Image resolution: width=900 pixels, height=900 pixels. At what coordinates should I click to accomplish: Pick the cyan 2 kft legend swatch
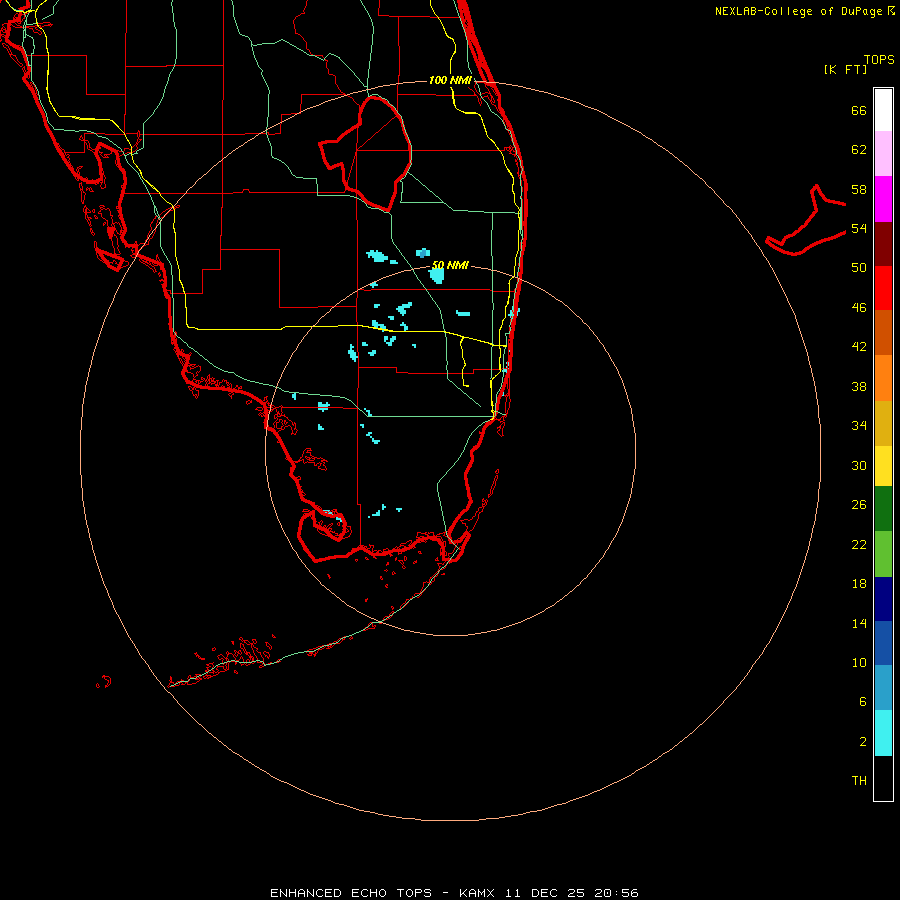[x=883, y=733]
